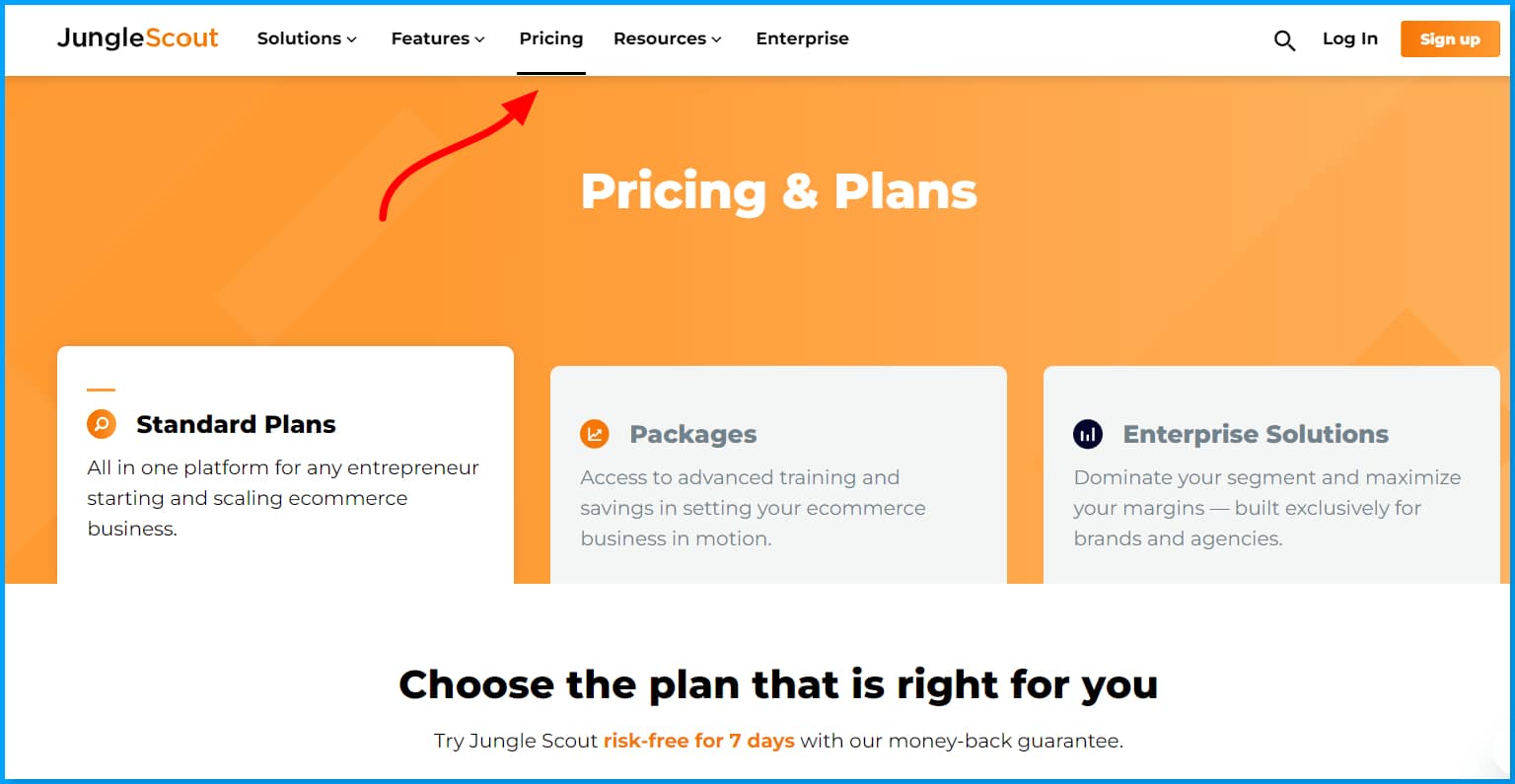Select the Enterprise Solutions tab card
1515x784 pixels.
pos(1272,474)
